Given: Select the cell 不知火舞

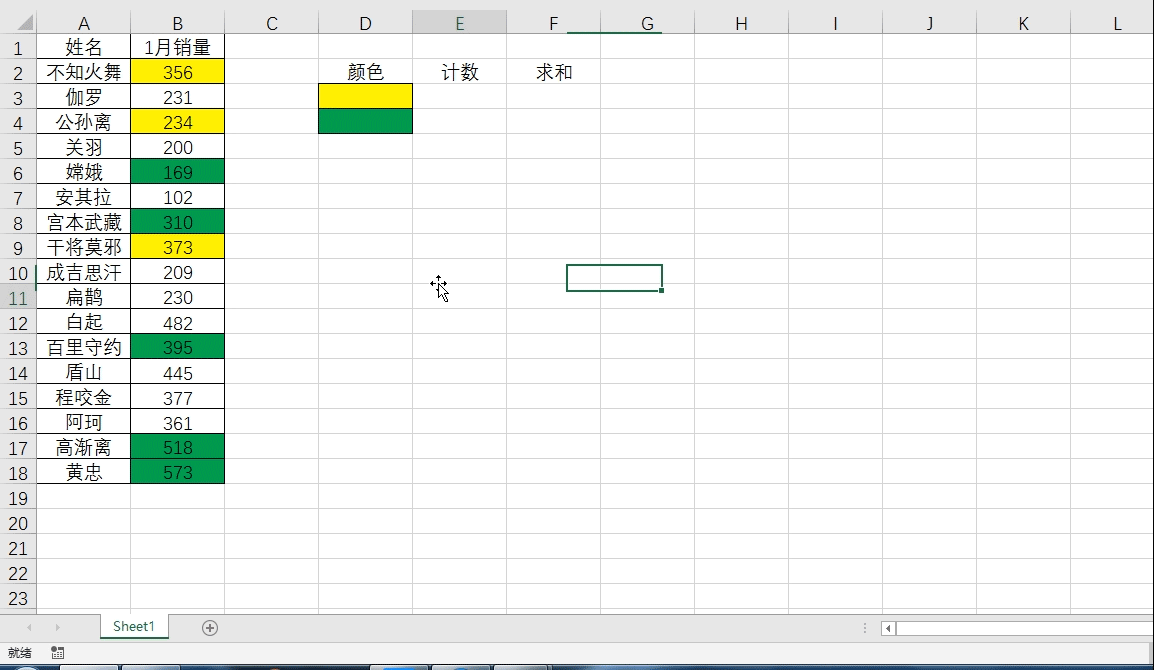Looking at the screenshot, I should 83,72.
